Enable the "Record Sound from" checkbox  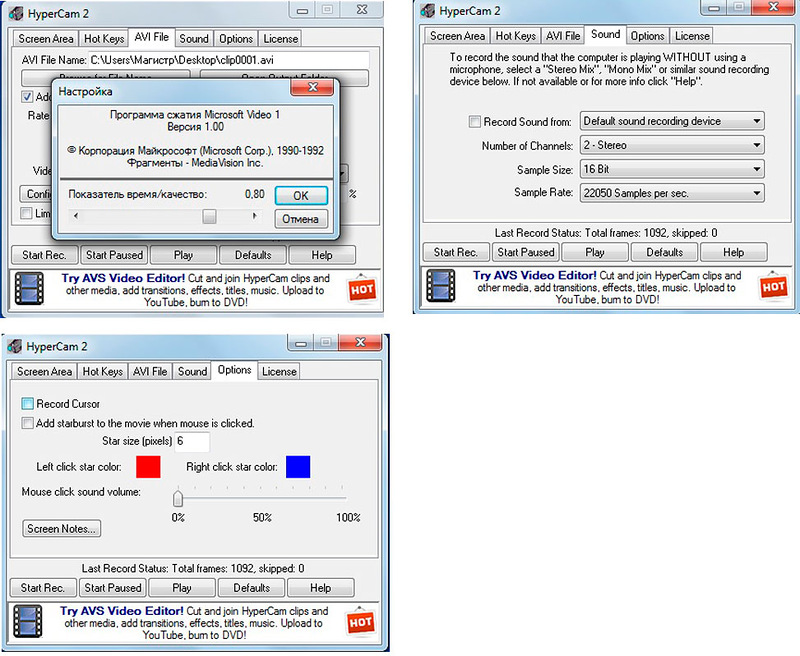point(474,121)
